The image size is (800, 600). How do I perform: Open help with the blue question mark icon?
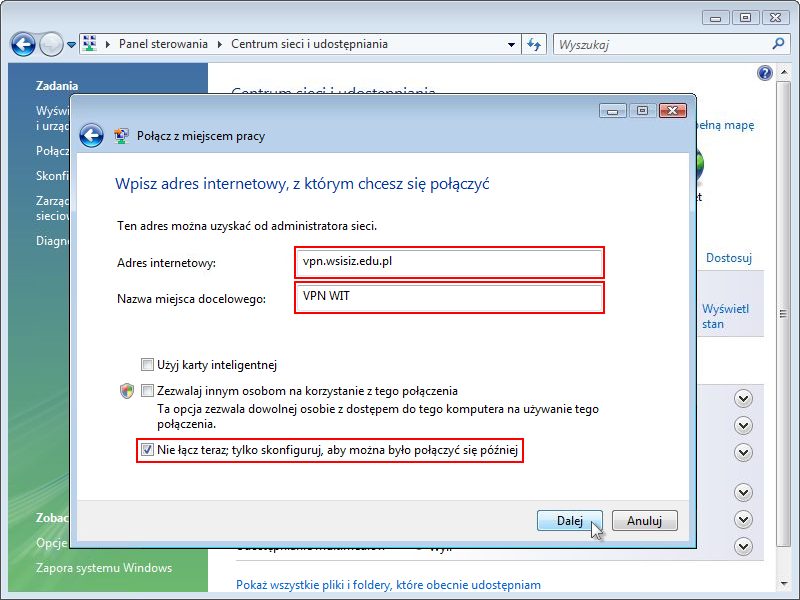coord(765,74)
